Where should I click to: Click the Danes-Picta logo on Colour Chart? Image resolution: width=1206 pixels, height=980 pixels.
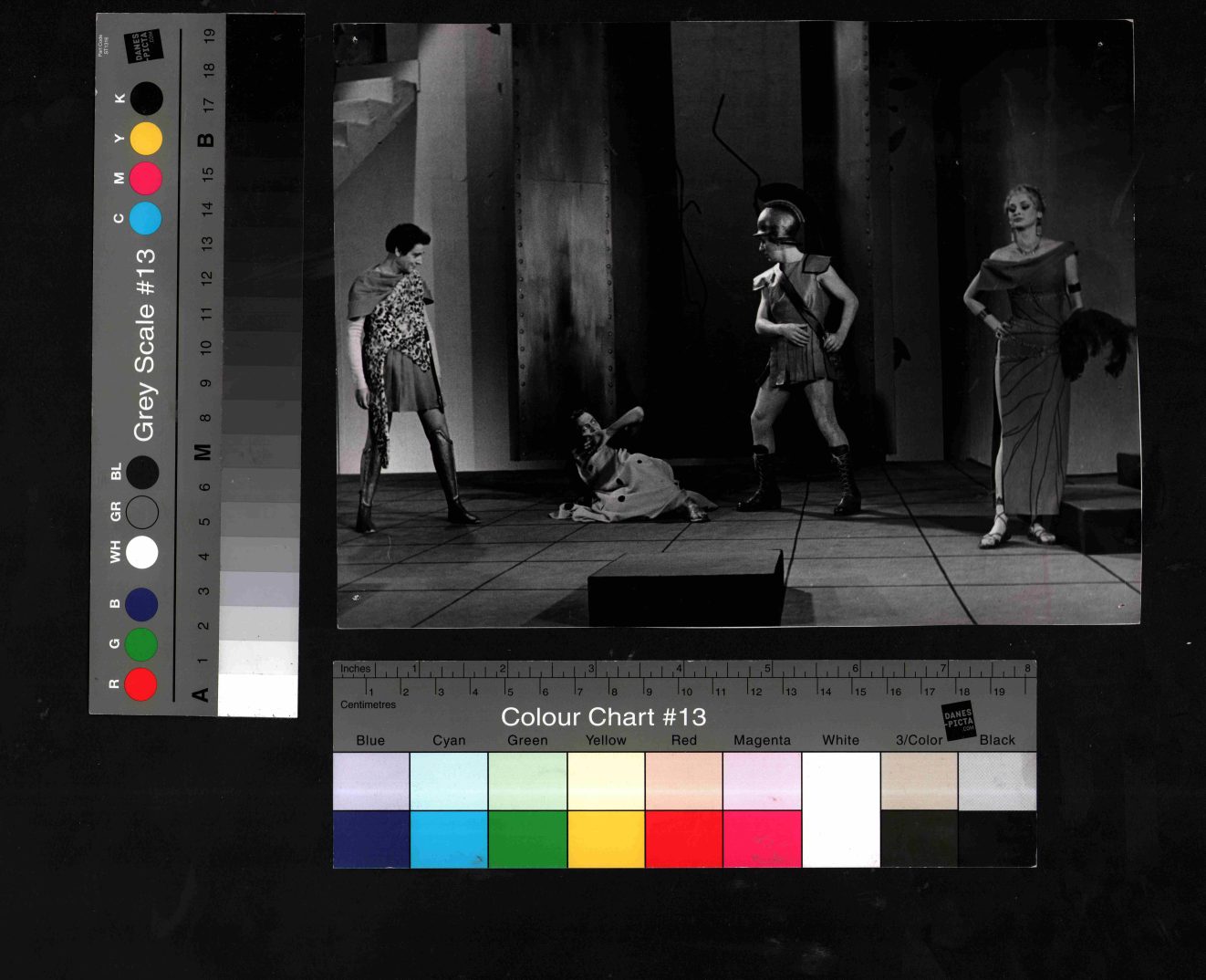pos(958,720)
